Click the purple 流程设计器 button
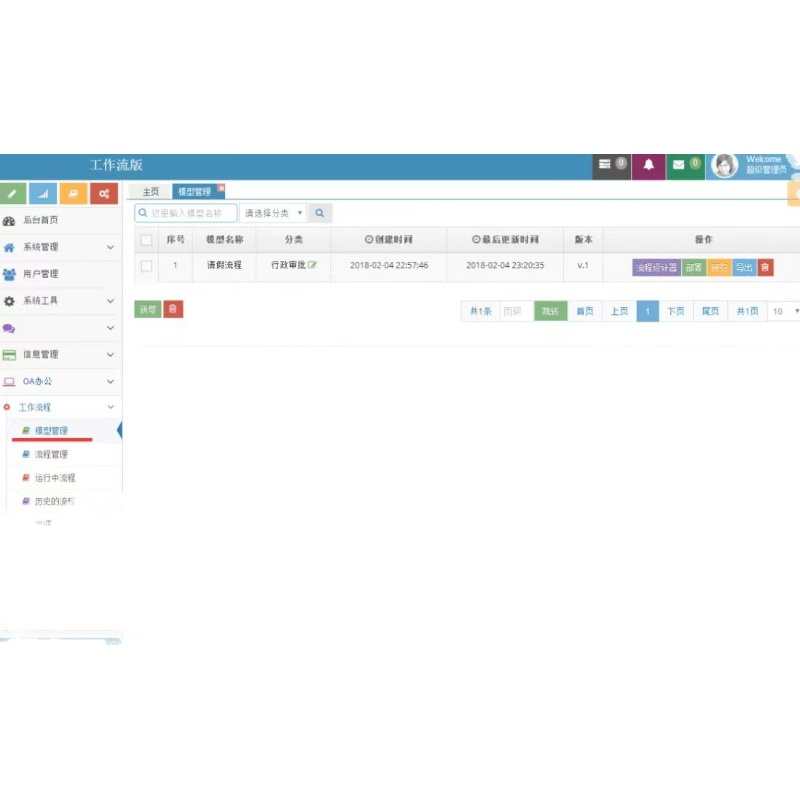 pos(657,267)
